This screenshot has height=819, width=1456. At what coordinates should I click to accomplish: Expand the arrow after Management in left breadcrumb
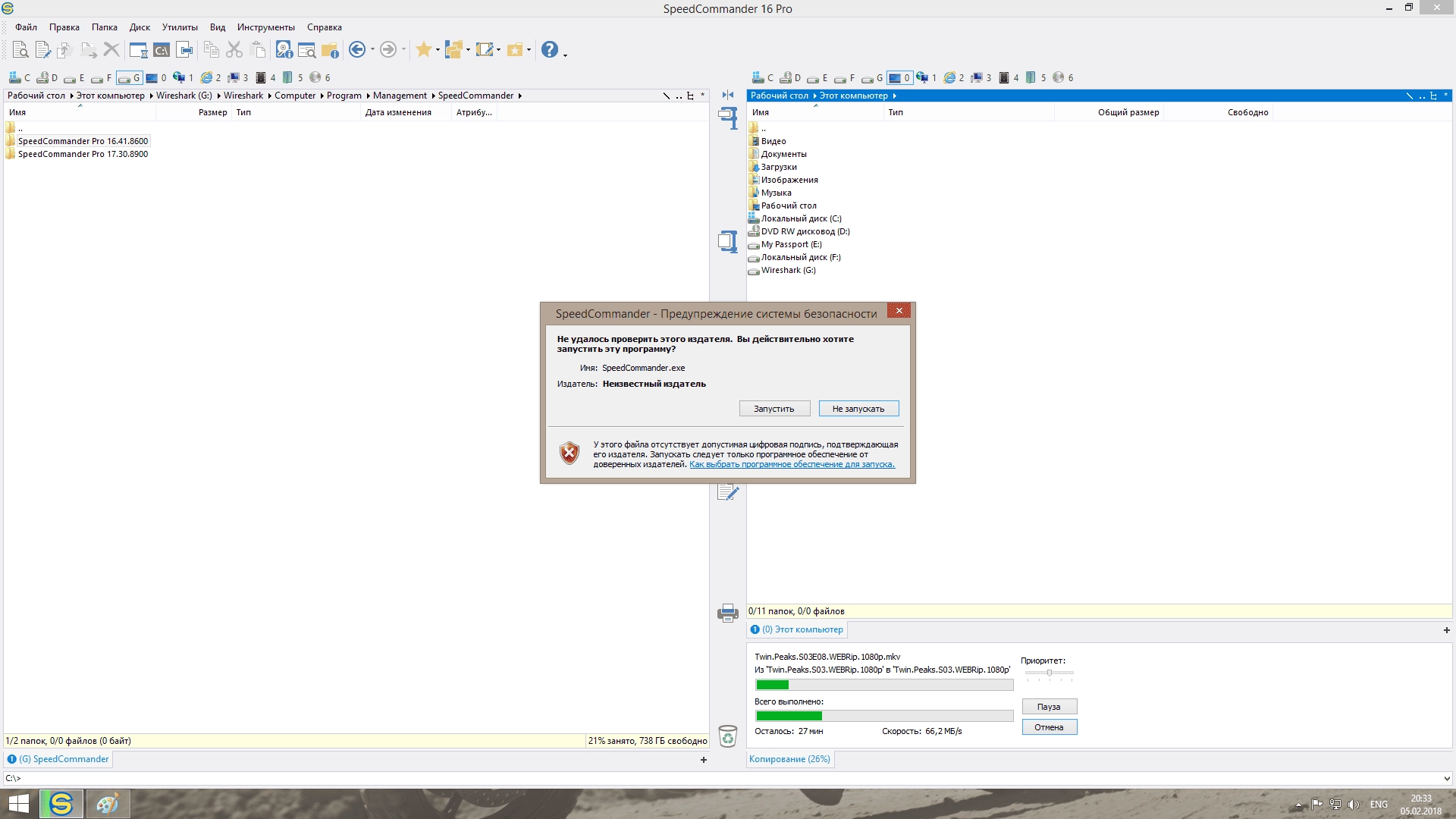[432, 96]
